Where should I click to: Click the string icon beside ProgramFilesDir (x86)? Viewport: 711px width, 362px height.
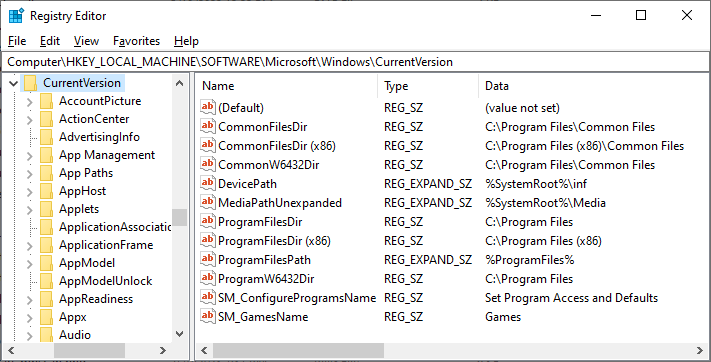click(208, 240)
